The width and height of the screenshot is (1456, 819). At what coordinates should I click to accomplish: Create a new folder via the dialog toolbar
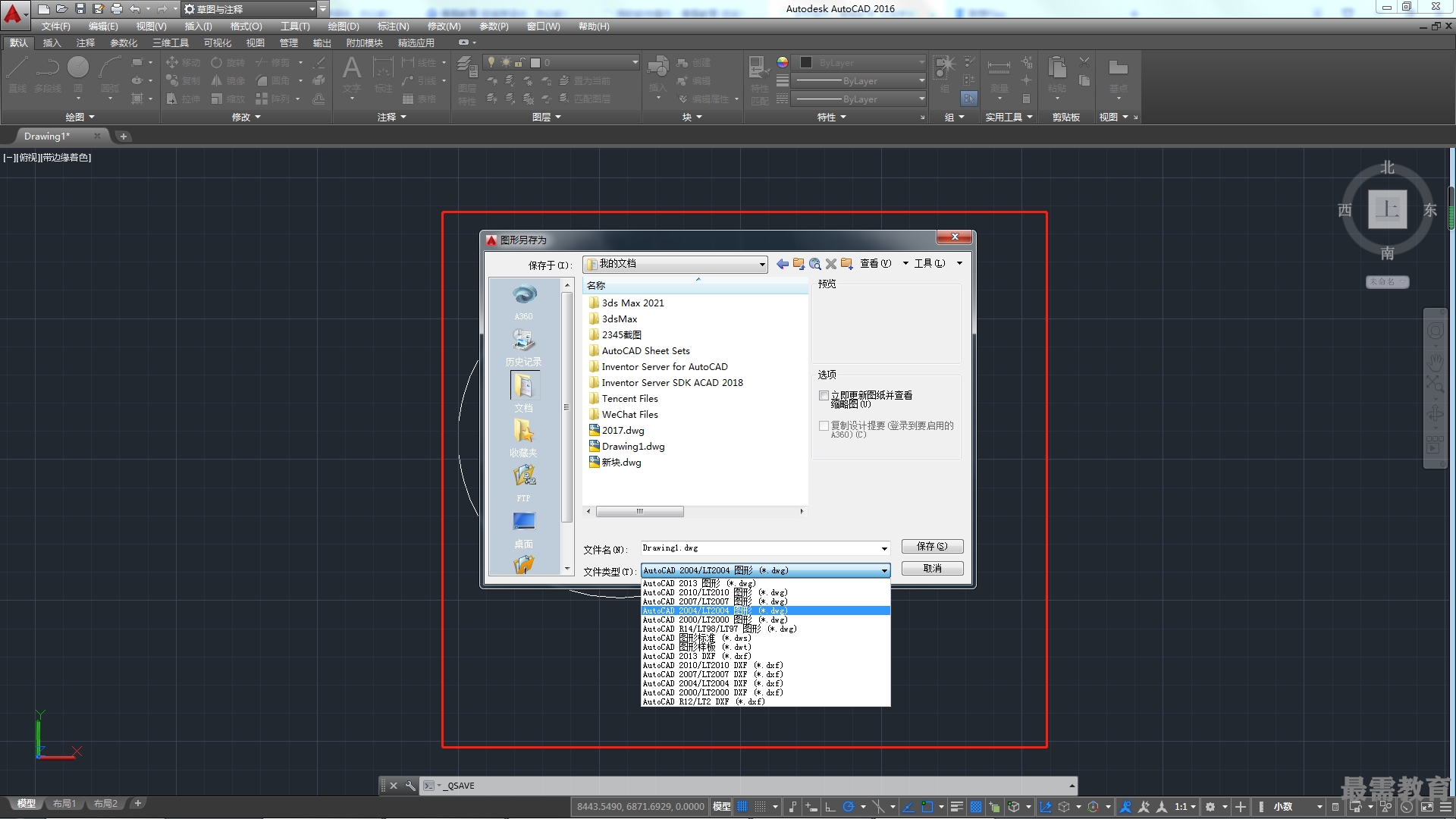pos(846,263)
